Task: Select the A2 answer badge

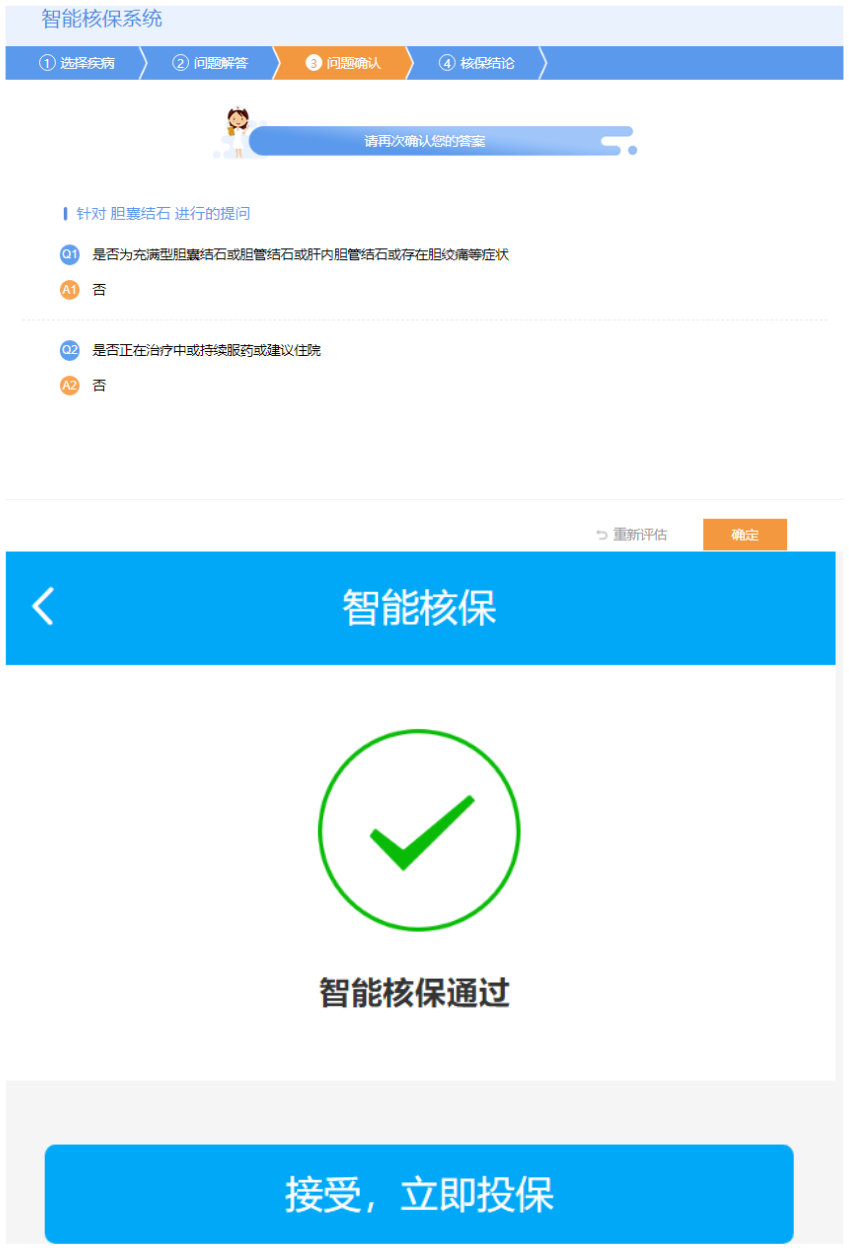Action: pyautogui.click(x=69, y=385)
